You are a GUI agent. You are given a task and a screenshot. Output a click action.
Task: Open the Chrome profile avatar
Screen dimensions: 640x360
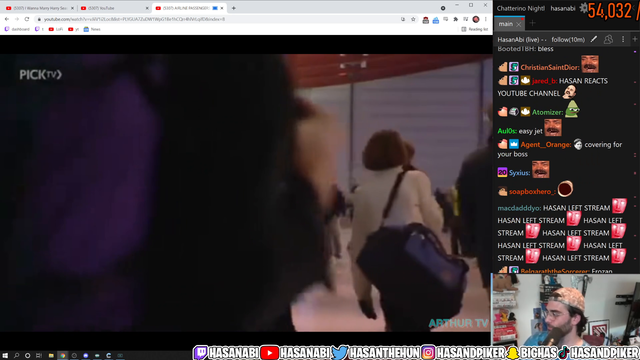coord(476,19)
